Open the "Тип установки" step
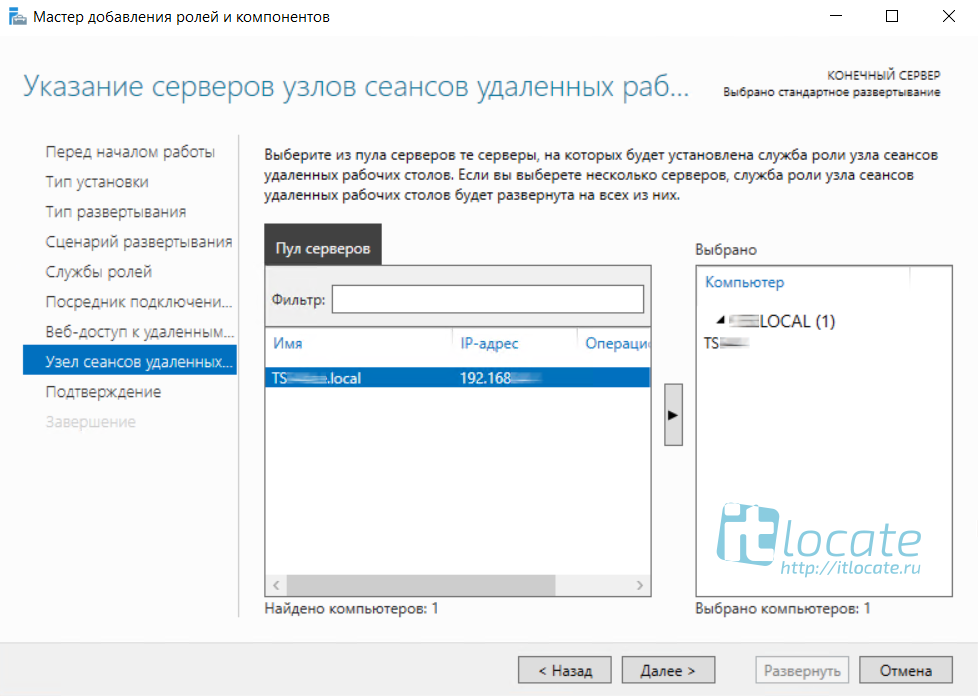 pos(97,182)
